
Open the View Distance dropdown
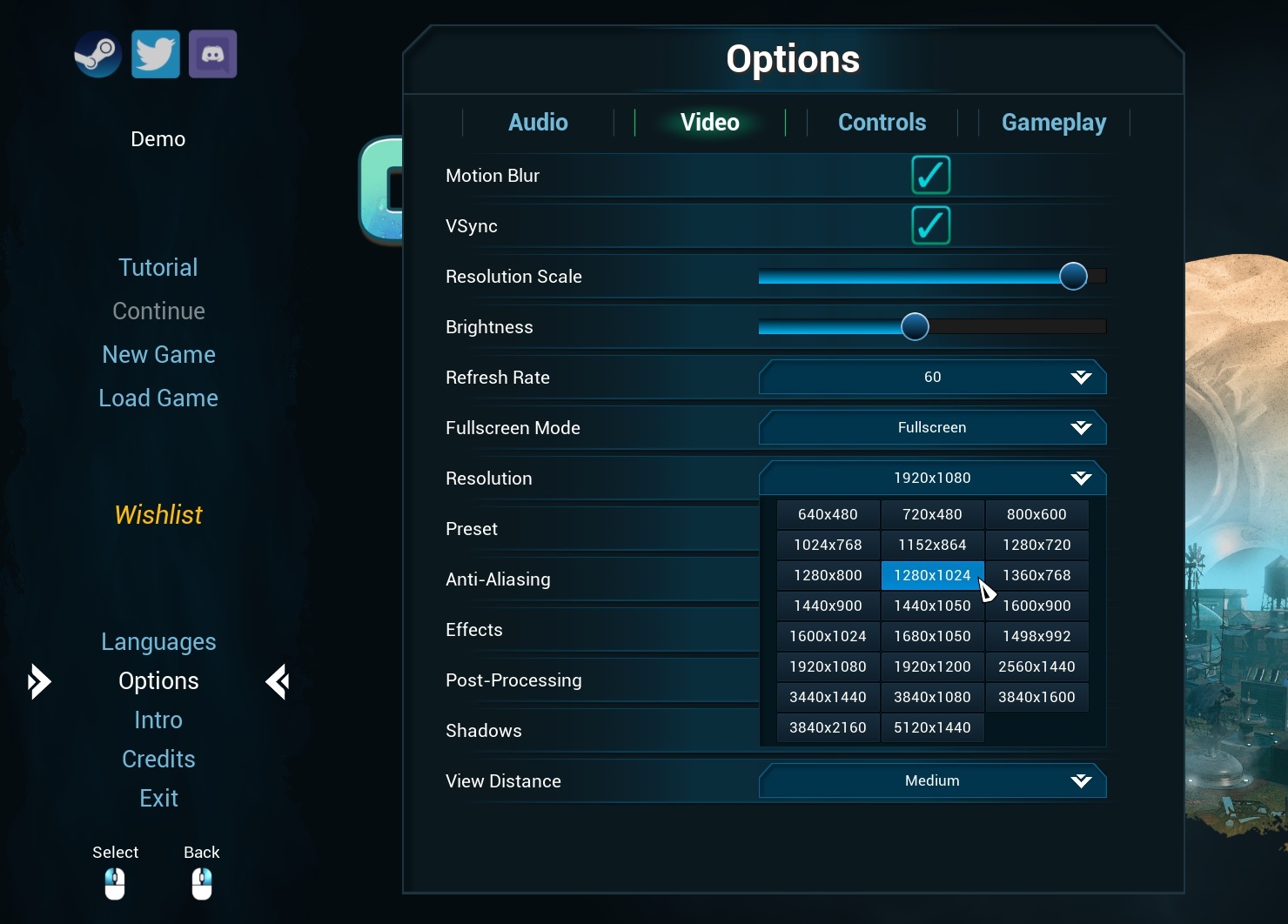[x=932, y=781]
